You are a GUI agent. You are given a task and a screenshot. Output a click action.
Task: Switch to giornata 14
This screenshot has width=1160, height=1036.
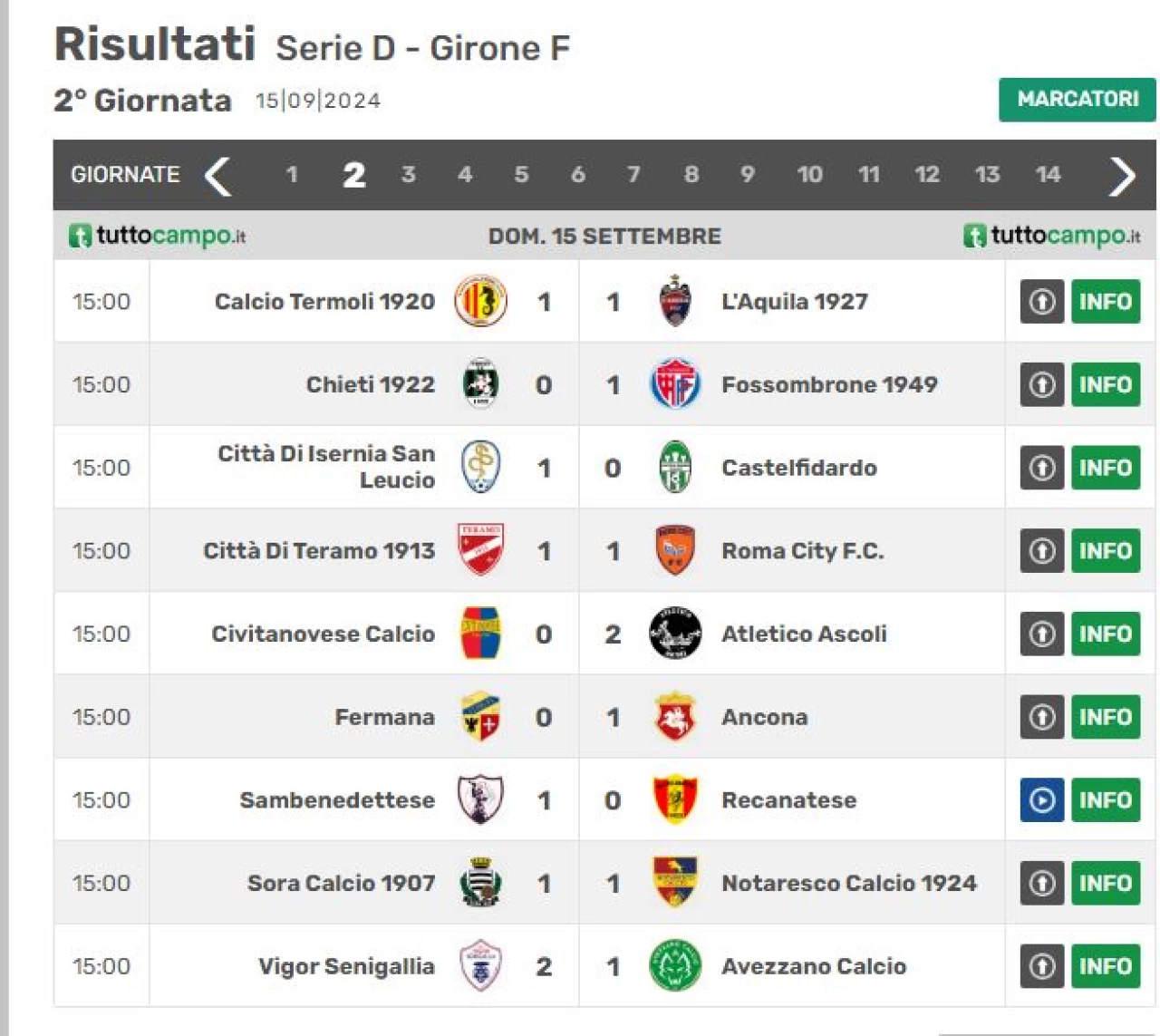[1048, 174]
